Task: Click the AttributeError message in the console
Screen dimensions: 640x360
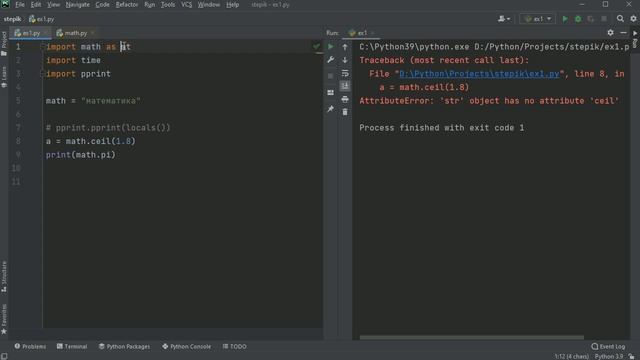Action: 489,101
